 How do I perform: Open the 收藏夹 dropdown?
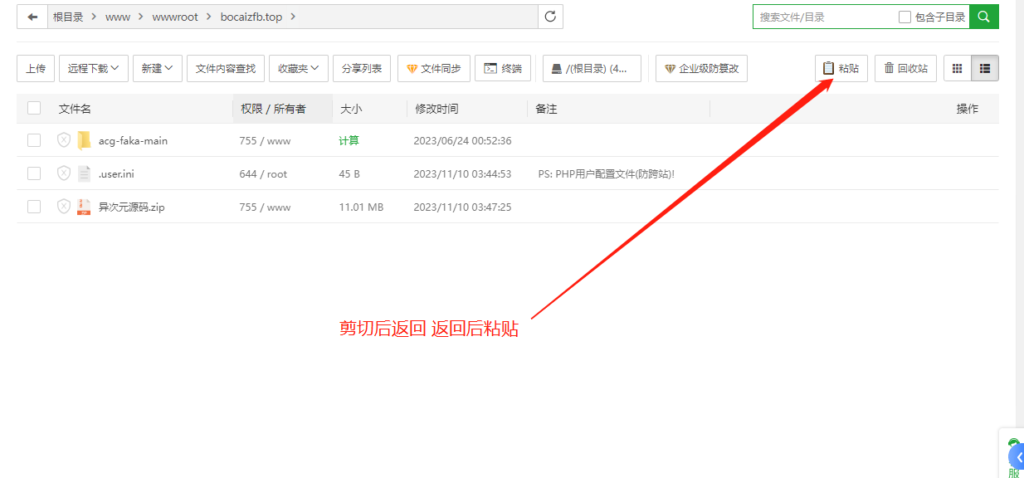pos(298,69)
